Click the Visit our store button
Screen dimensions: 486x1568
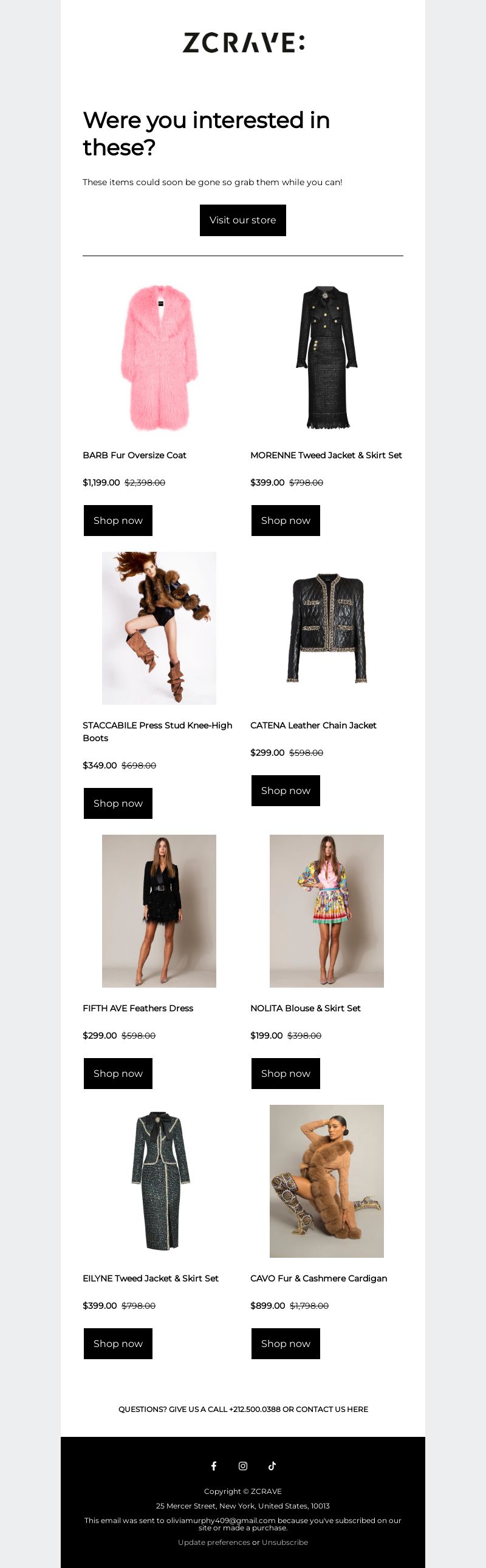tap(243, 220)
